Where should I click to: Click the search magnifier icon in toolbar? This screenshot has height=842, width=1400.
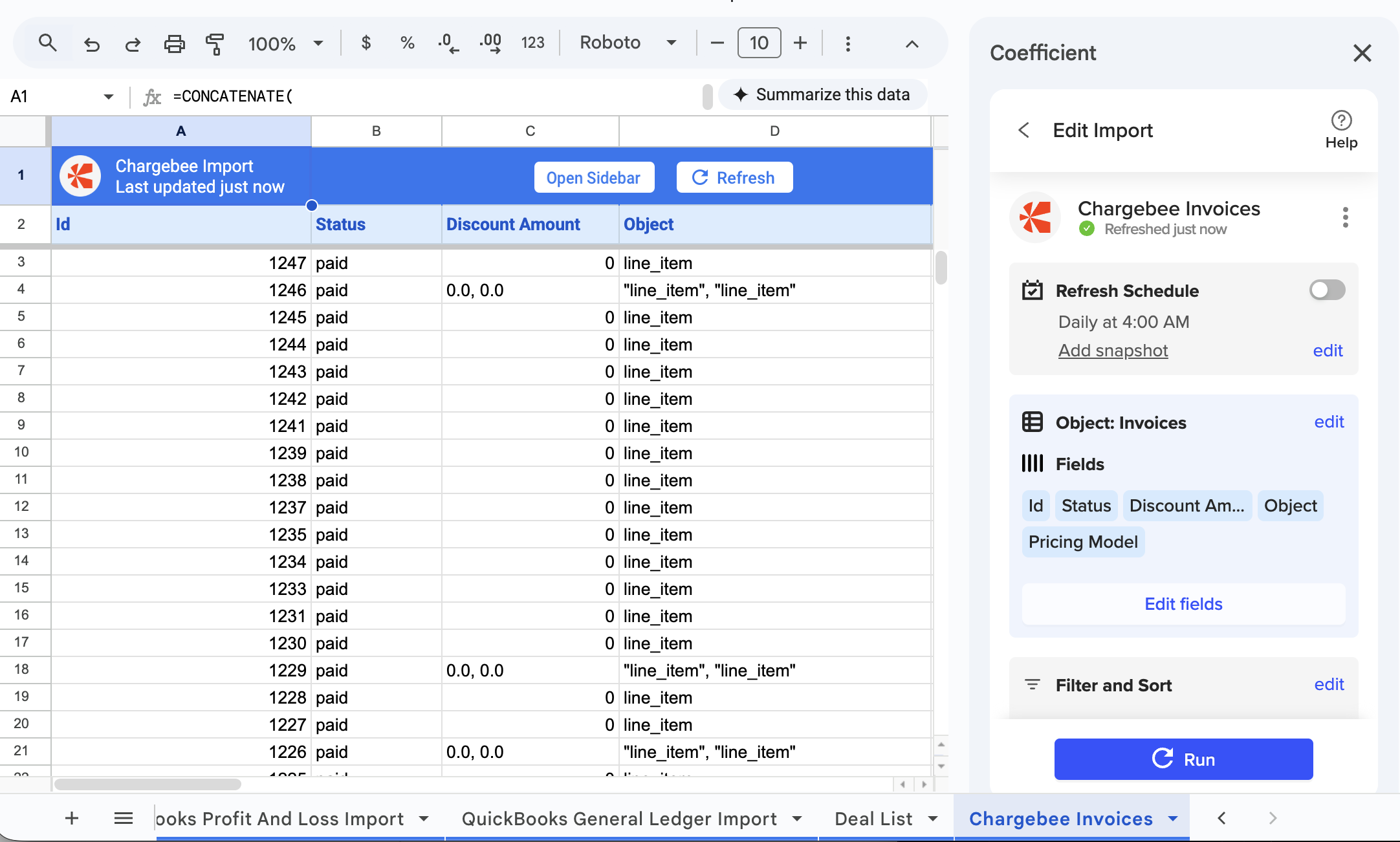(x=47, y=43)
